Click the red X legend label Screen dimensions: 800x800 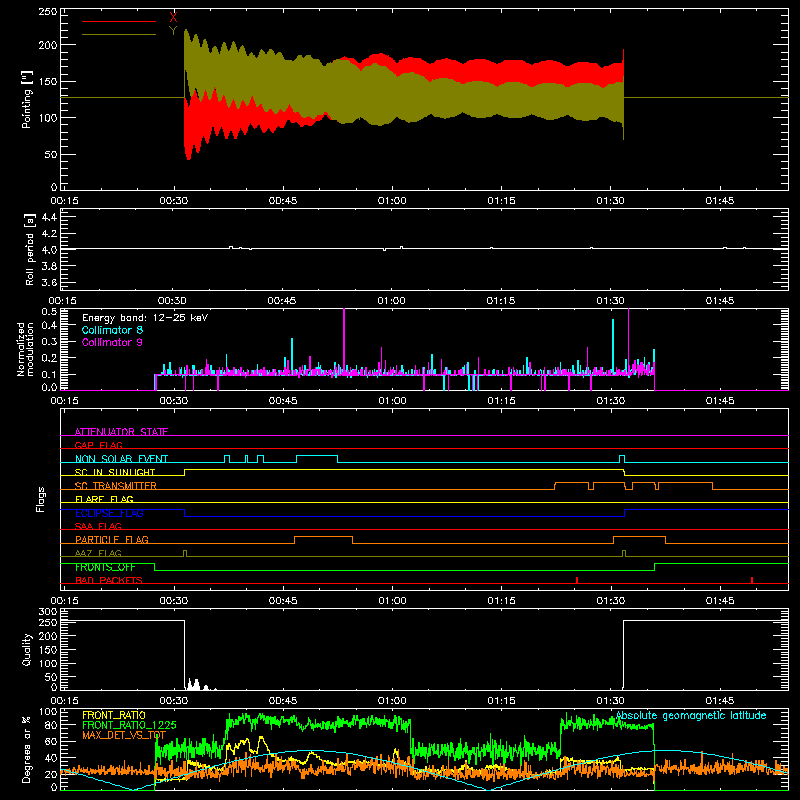pos(173,18)
